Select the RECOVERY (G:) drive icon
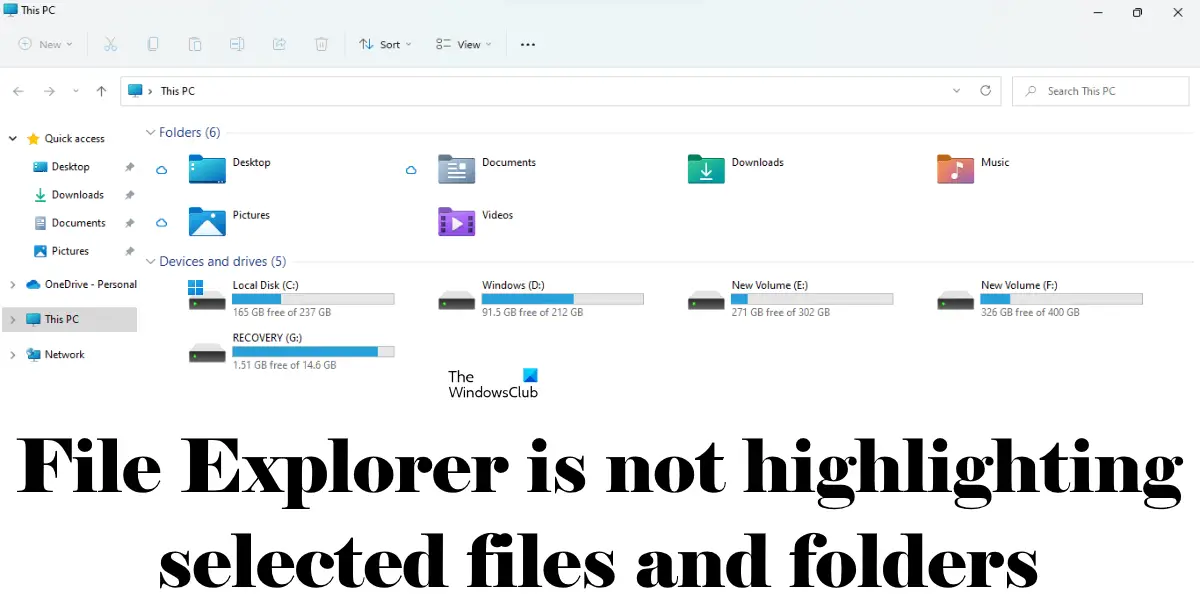 pos(207,352)
